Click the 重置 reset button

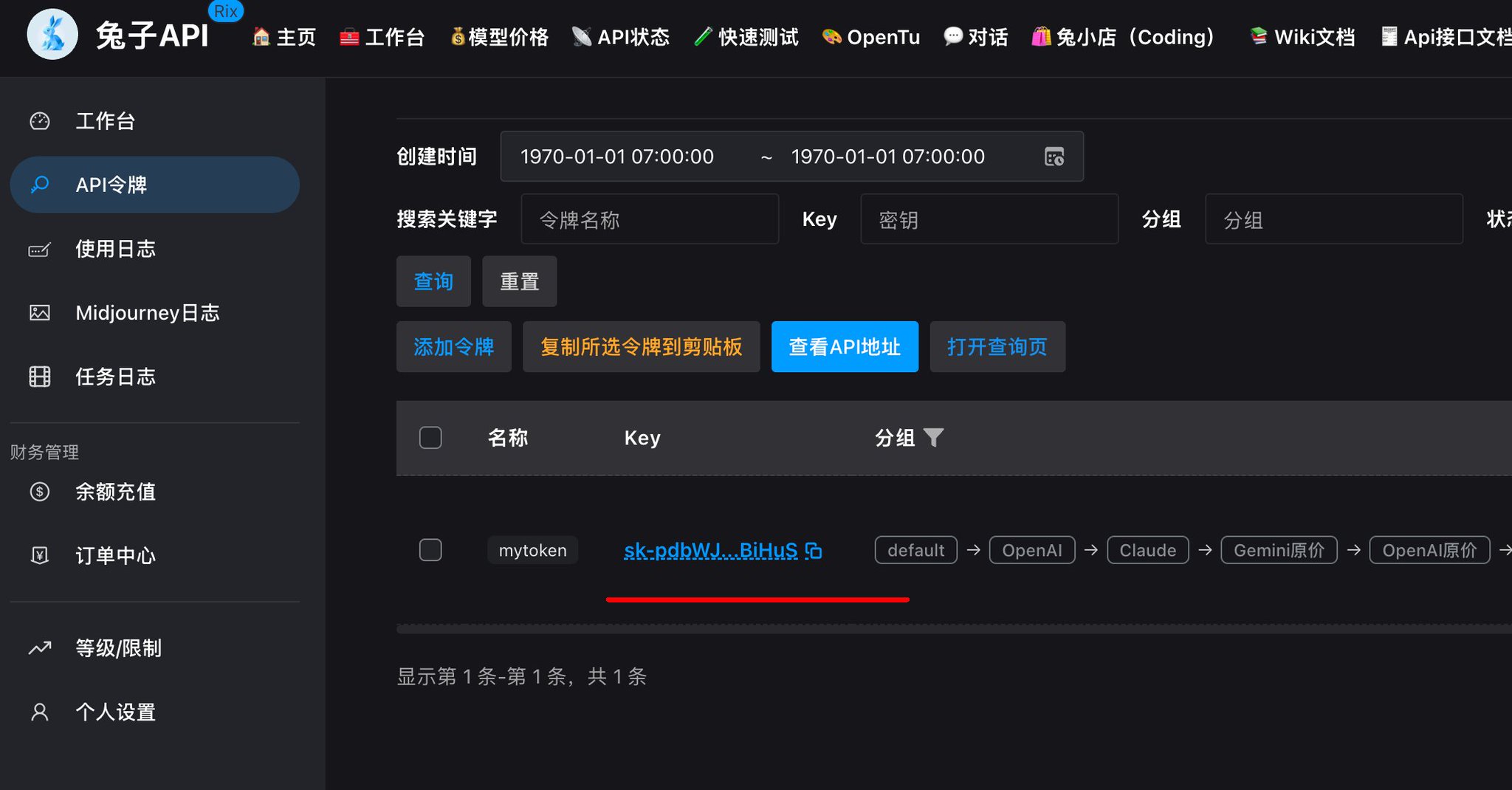520,281
